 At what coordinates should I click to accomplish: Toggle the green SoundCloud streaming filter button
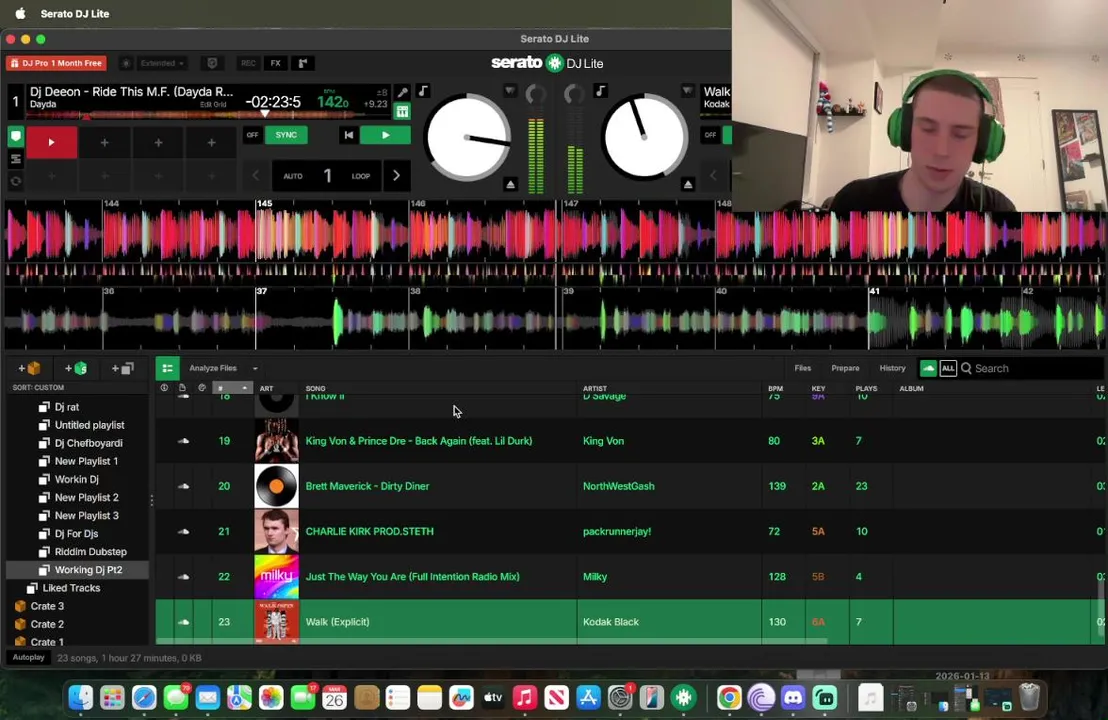pyautogui.click(x=929, y=368)
